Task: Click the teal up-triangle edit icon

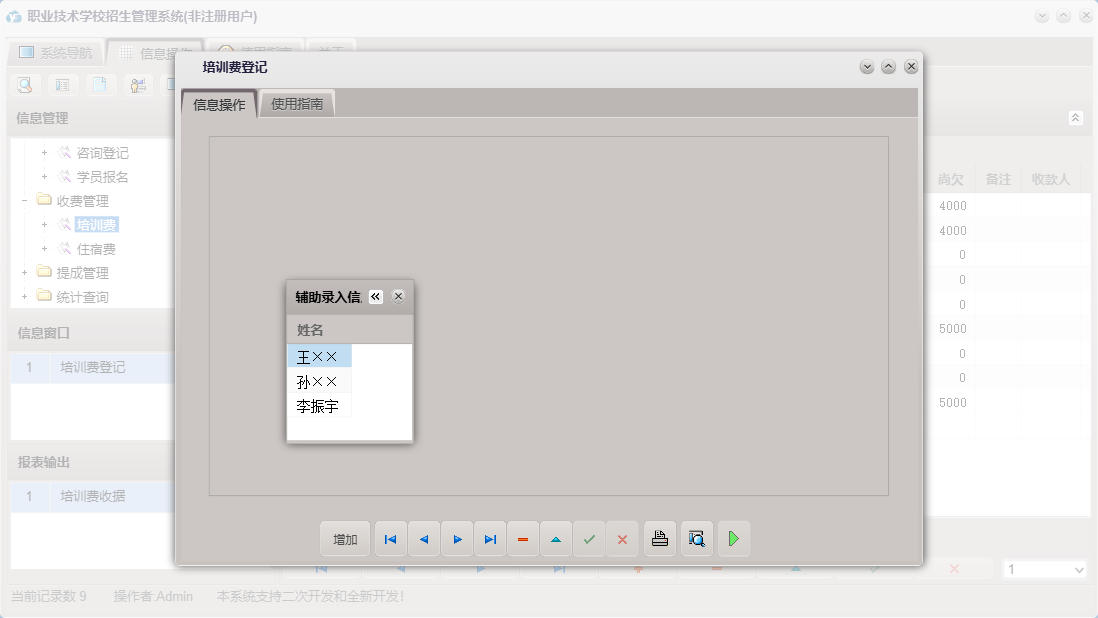Action: [x=556, y=540]
